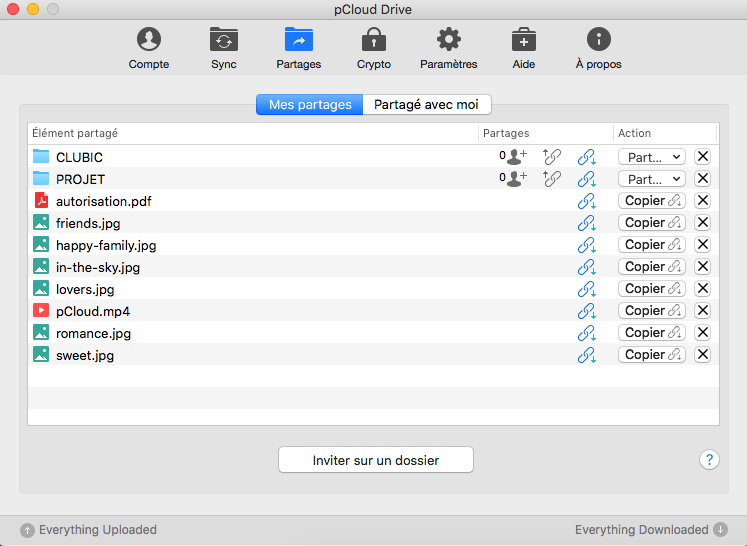Delete pCloud.mp4 share with X button

[703, 311]
